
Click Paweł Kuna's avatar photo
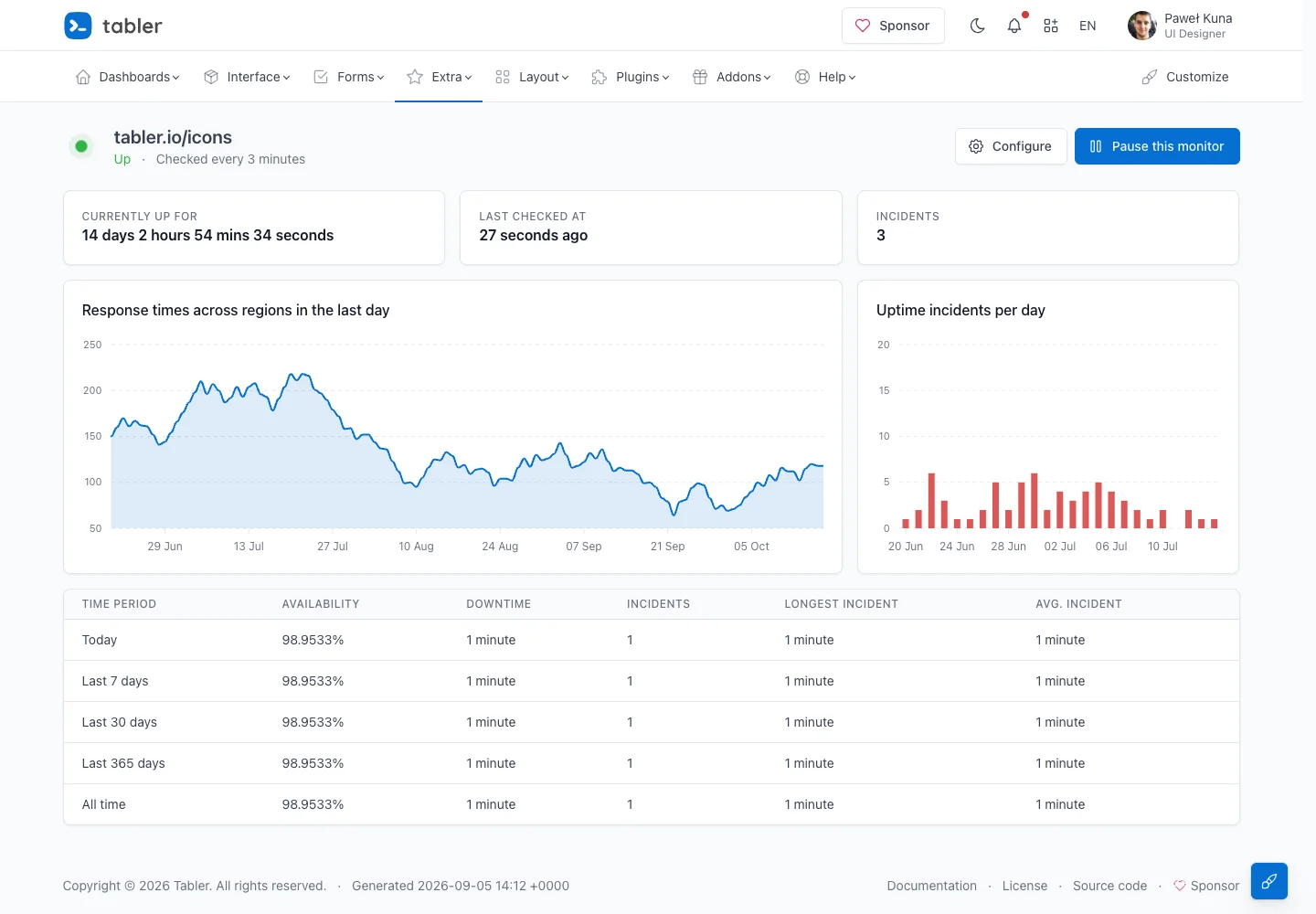click(1142, 26)
